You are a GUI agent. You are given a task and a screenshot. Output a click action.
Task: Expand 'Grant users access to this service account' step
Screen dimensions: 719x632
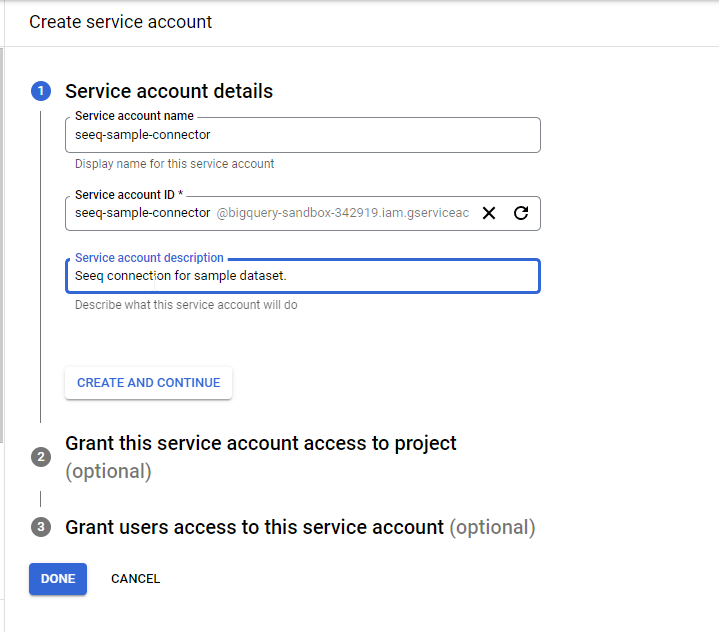[x=254, y=527]
